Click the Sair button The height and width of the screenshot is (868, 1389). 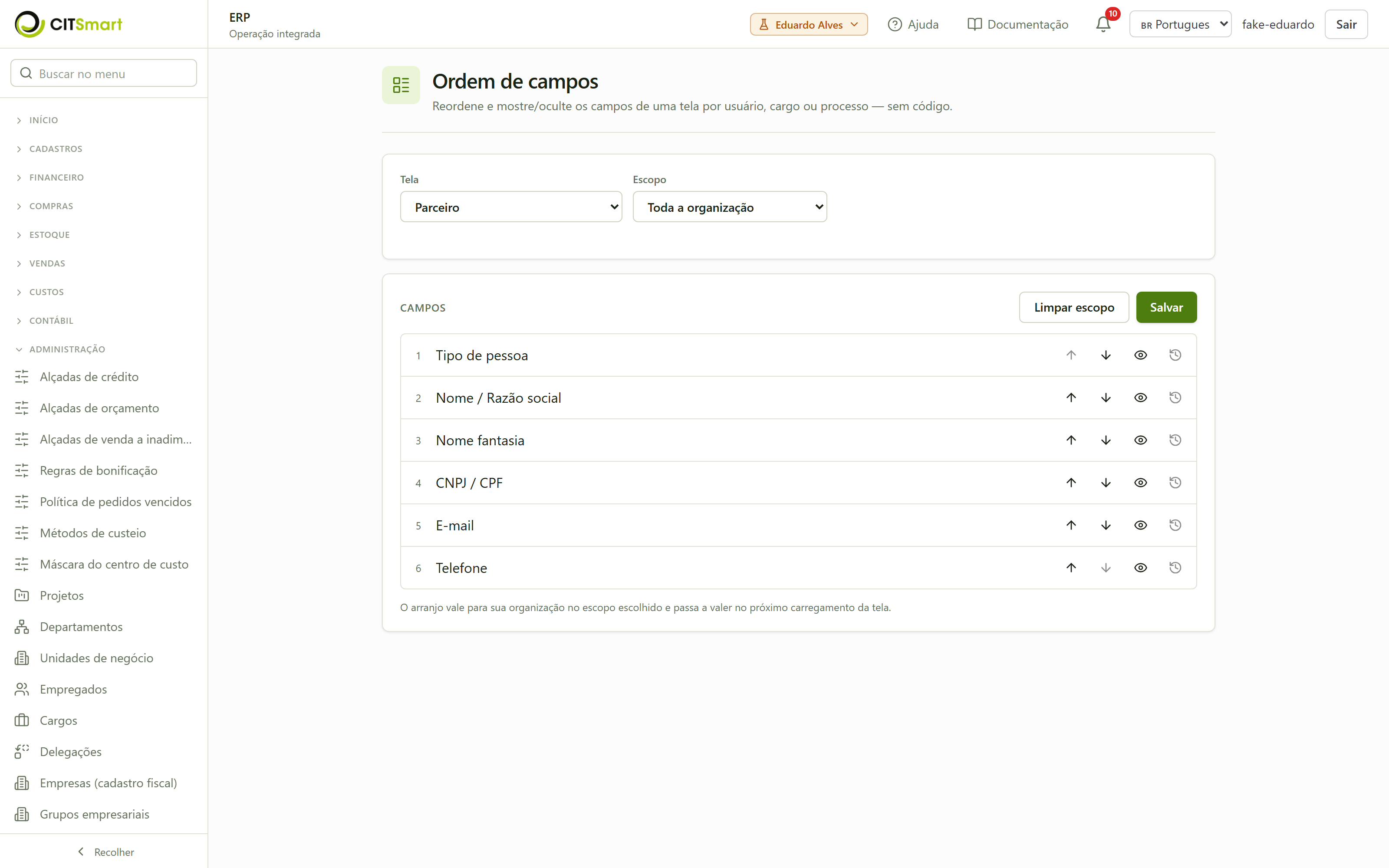tap(1346, 24)
